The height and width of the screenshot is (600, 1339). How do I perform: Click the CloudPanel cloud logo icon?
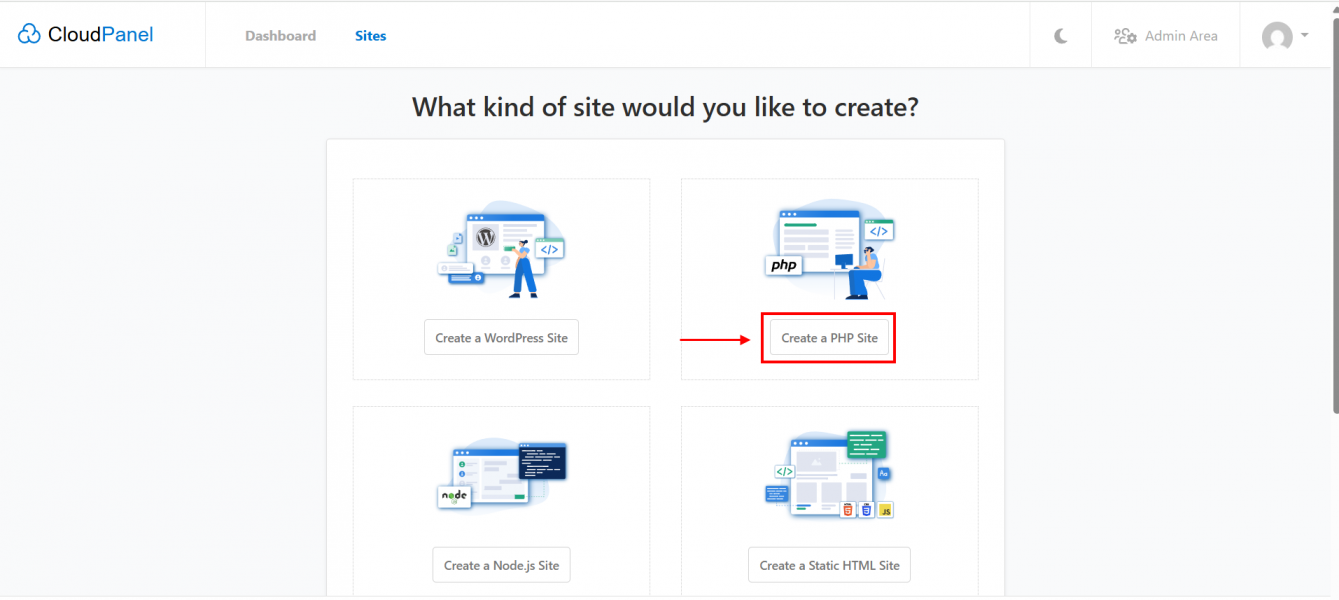29,35
